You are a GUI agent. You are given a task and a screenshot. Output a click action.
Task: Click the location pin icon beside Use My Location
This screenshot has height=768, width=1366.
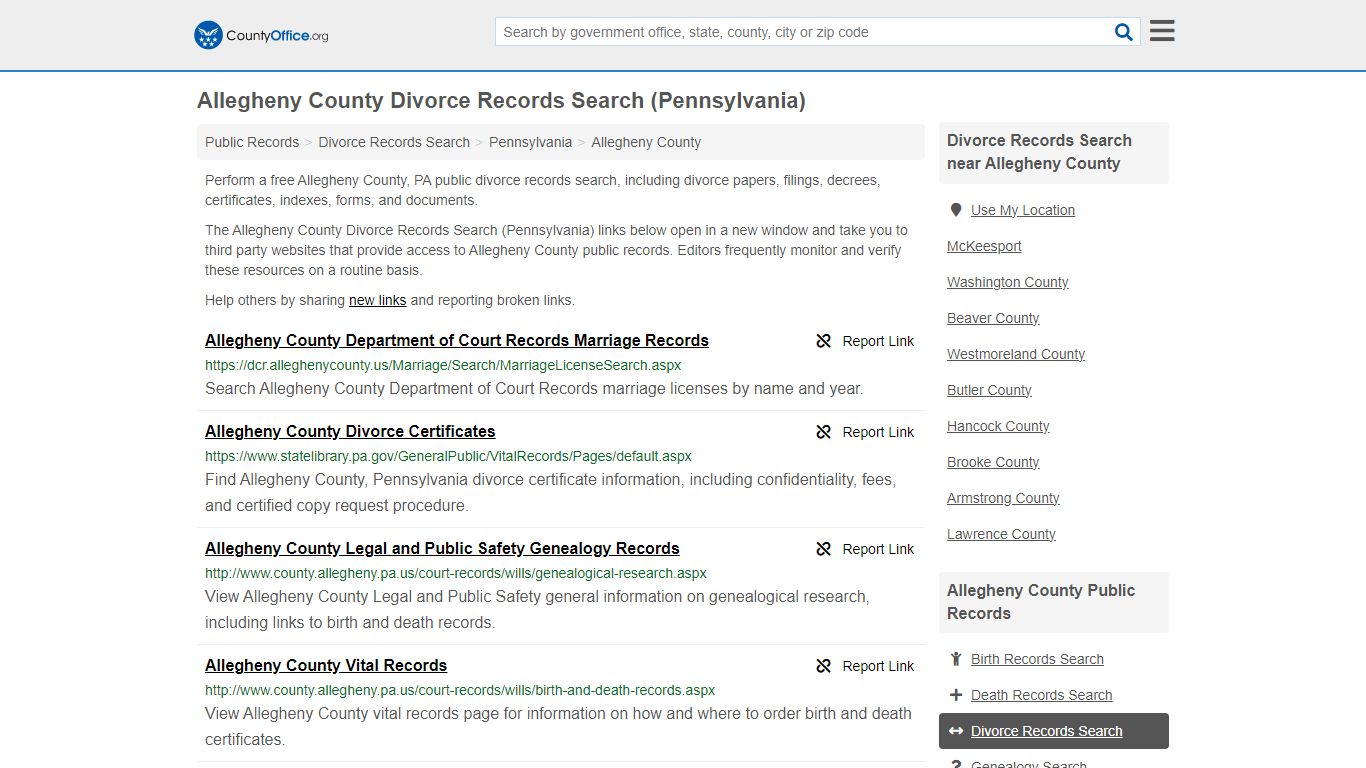click(956, 210)
